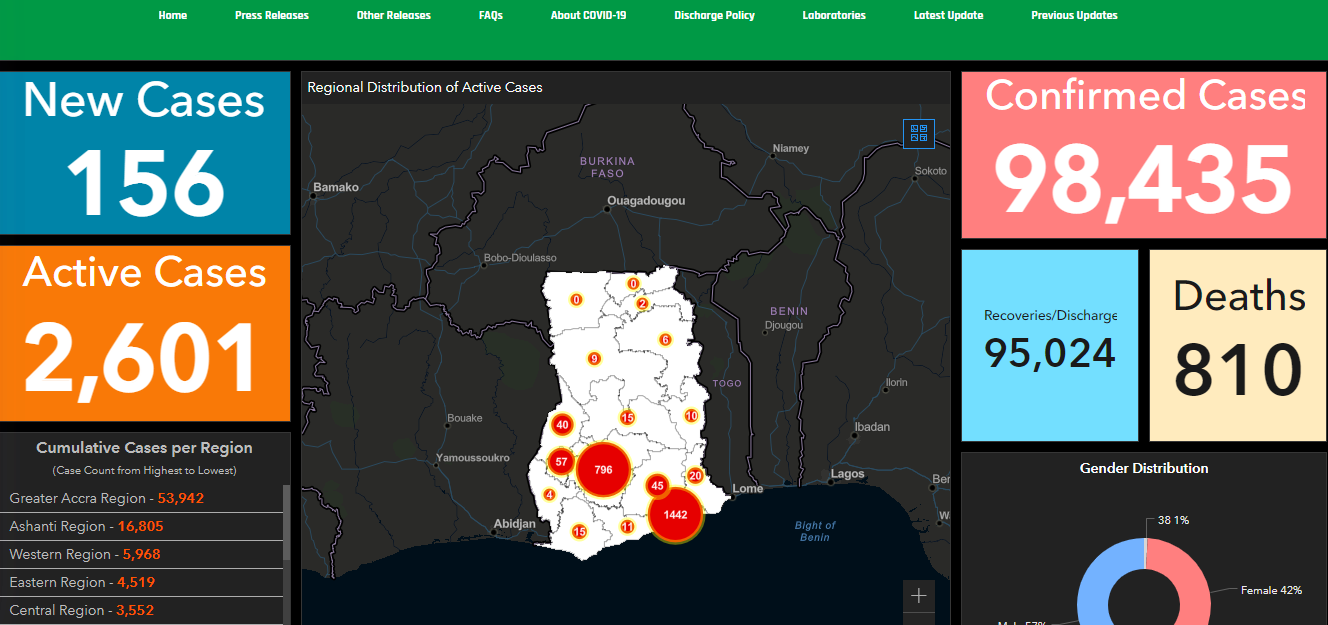Click the 40 cases map marker
This screenshot has height=625, width=1328.
(562, 425)
